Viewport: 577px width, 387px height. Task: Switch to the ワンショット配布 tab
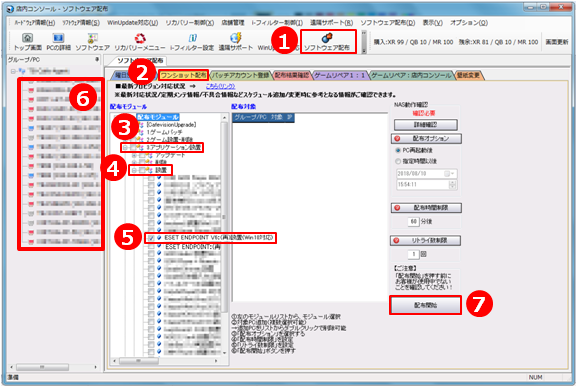pos(183,75)
